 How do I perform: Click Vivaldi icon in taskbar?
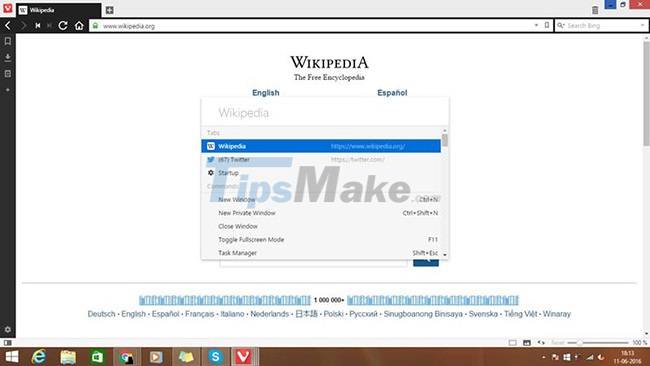click(x=243, y=357)
